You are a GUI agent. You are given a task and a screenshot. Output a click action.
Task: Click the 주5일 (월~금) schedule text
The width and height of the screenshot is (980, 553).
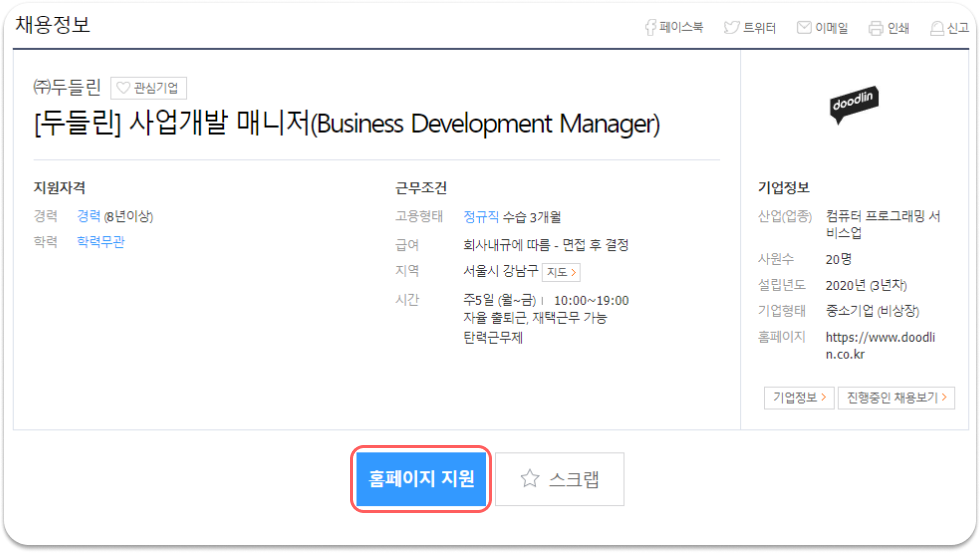[499, 301]
